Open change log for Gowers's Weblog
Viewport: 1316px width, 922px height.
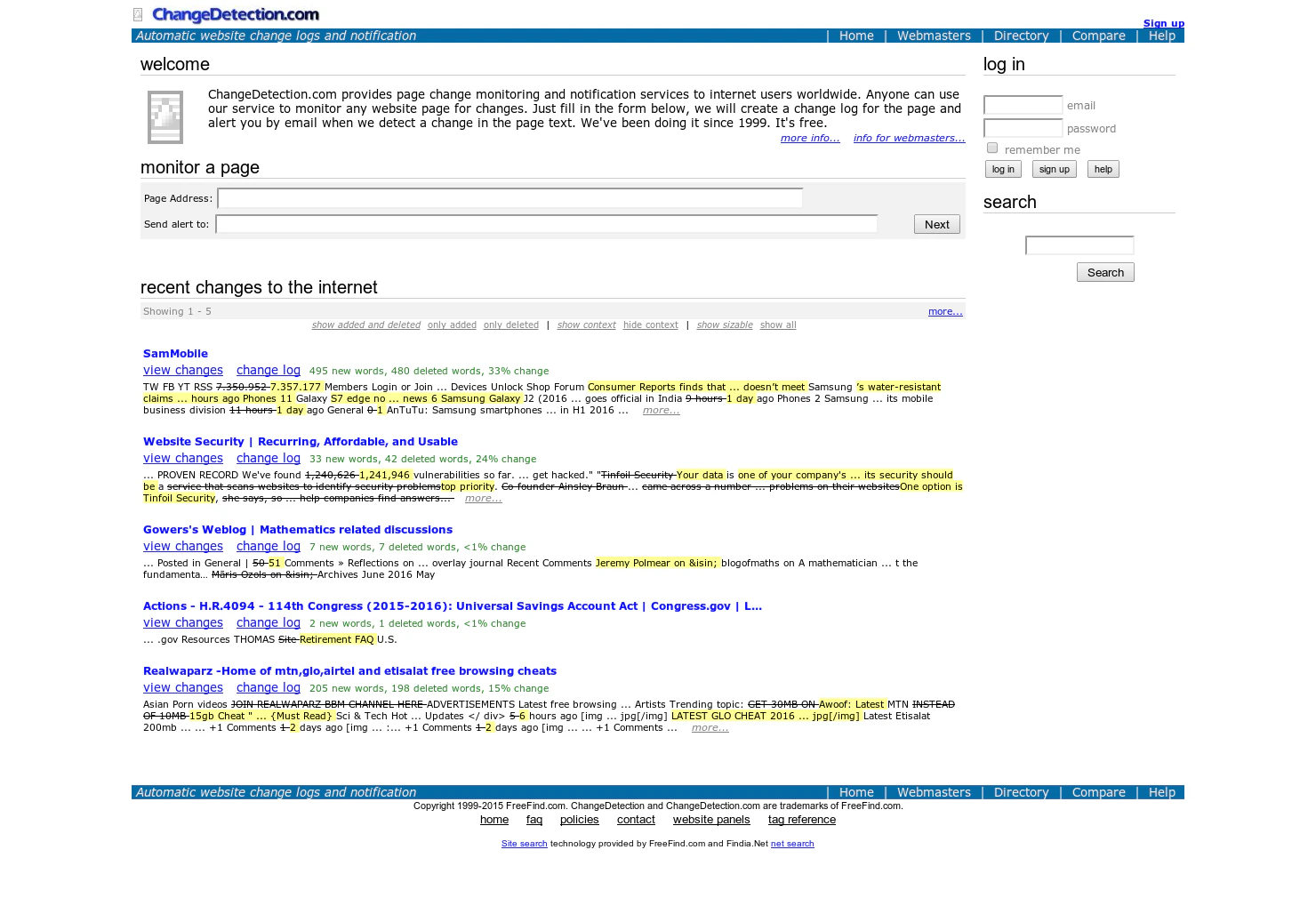pyautogui.click(x=269, y=546)
